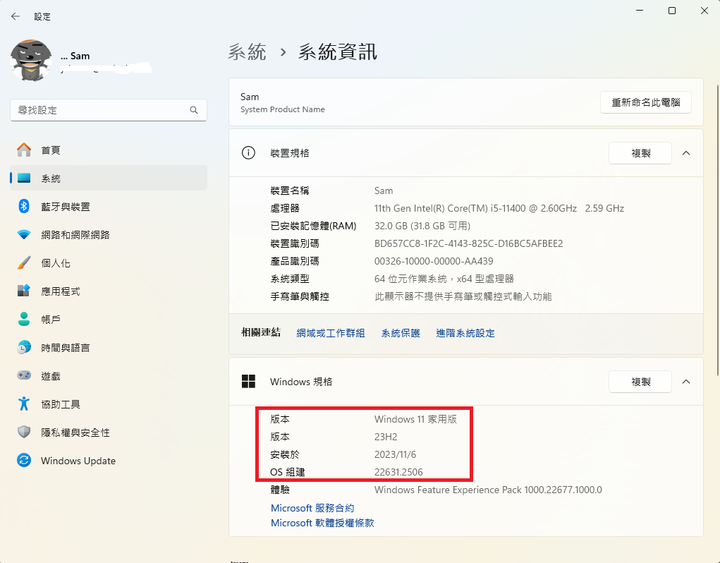Collapse the 裝置規格 section chevron
This screenshot has height=563, width=720.
(x=686, y=153)
